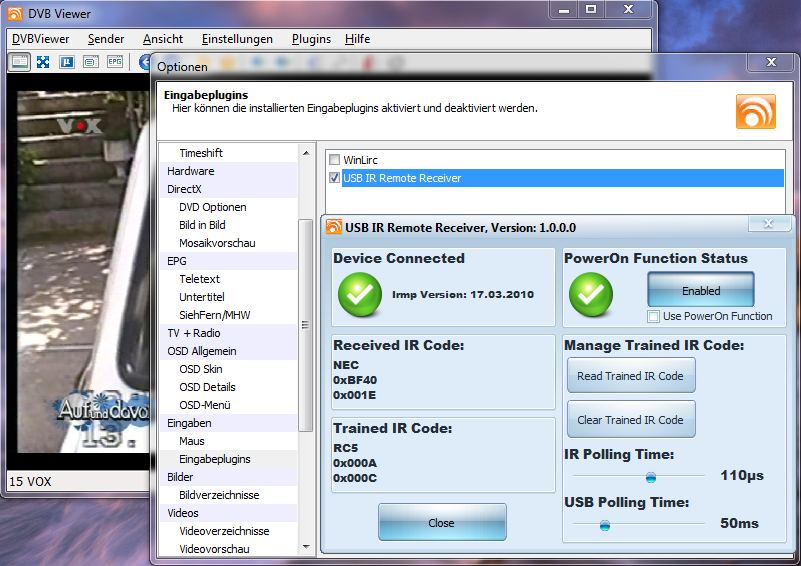
Task: Click the options tree scrollbar thumb
Action: (x=305, y=325)
